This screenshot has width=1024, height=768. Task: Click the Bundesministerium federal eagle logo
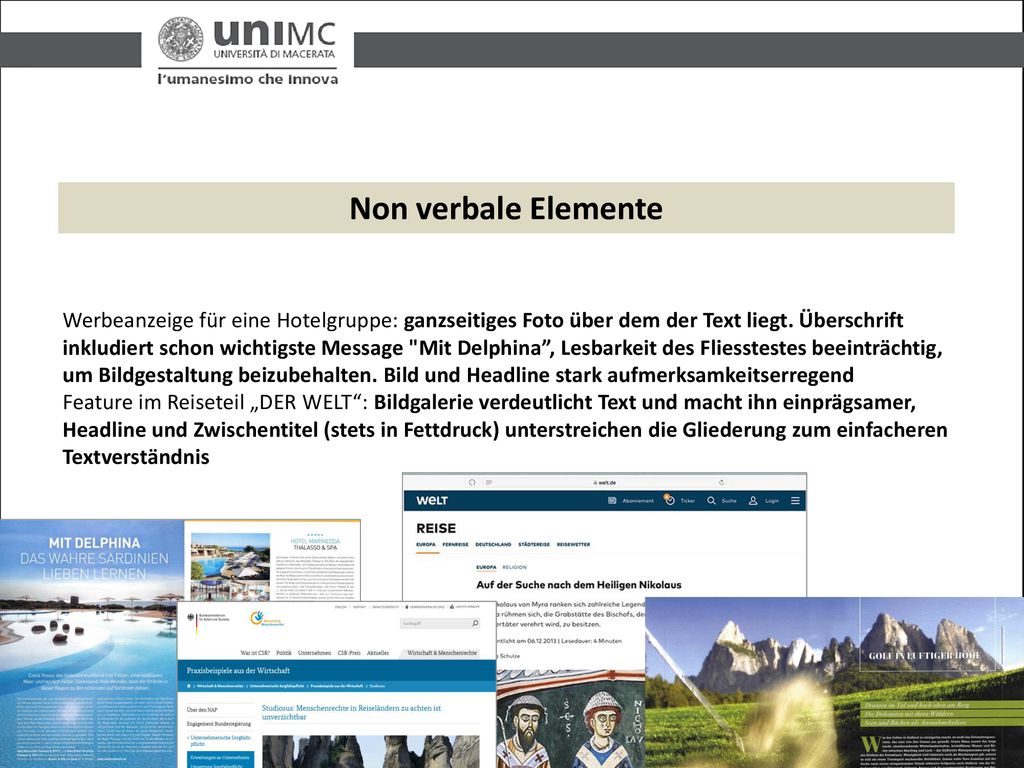click(x=193, y=618)
